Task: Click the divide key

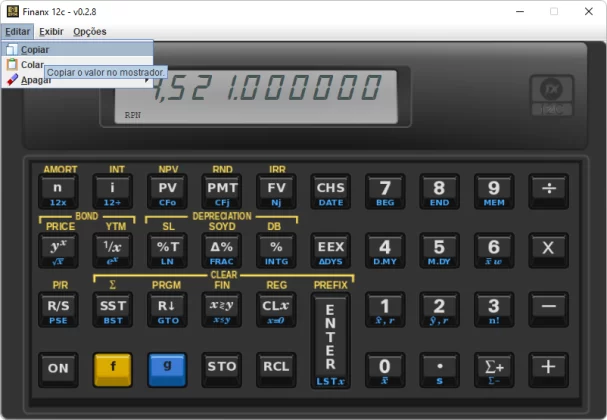Action: pyautogui.click(x=549, y=192)
